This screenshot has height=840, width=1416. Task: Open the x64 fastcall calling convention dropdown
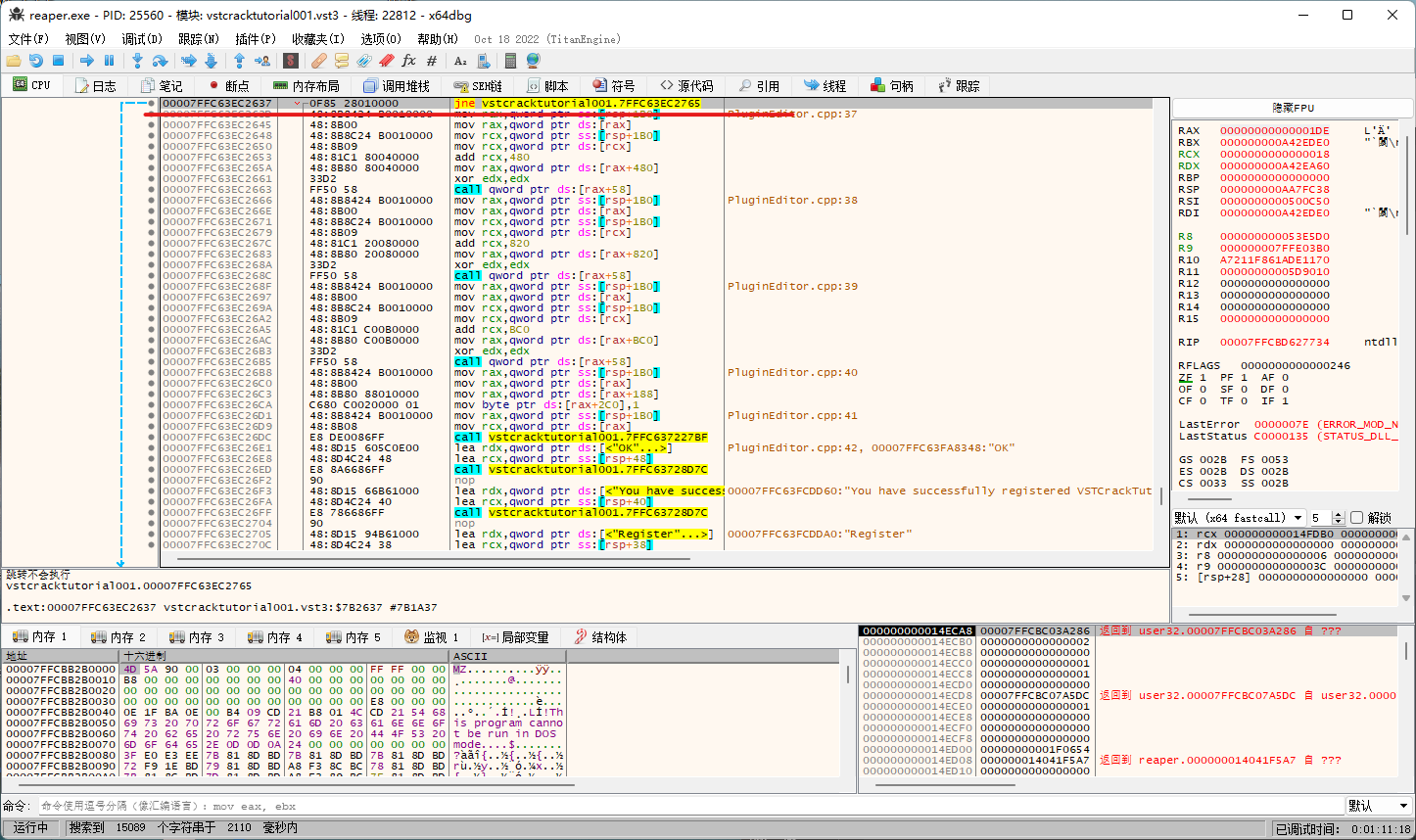click(x=1298, y=517)
